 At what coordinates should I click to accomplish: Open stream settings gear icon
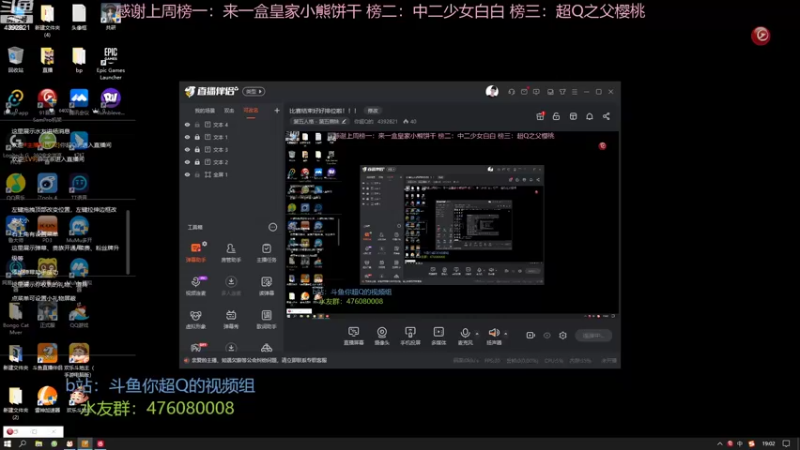(563, 335)
